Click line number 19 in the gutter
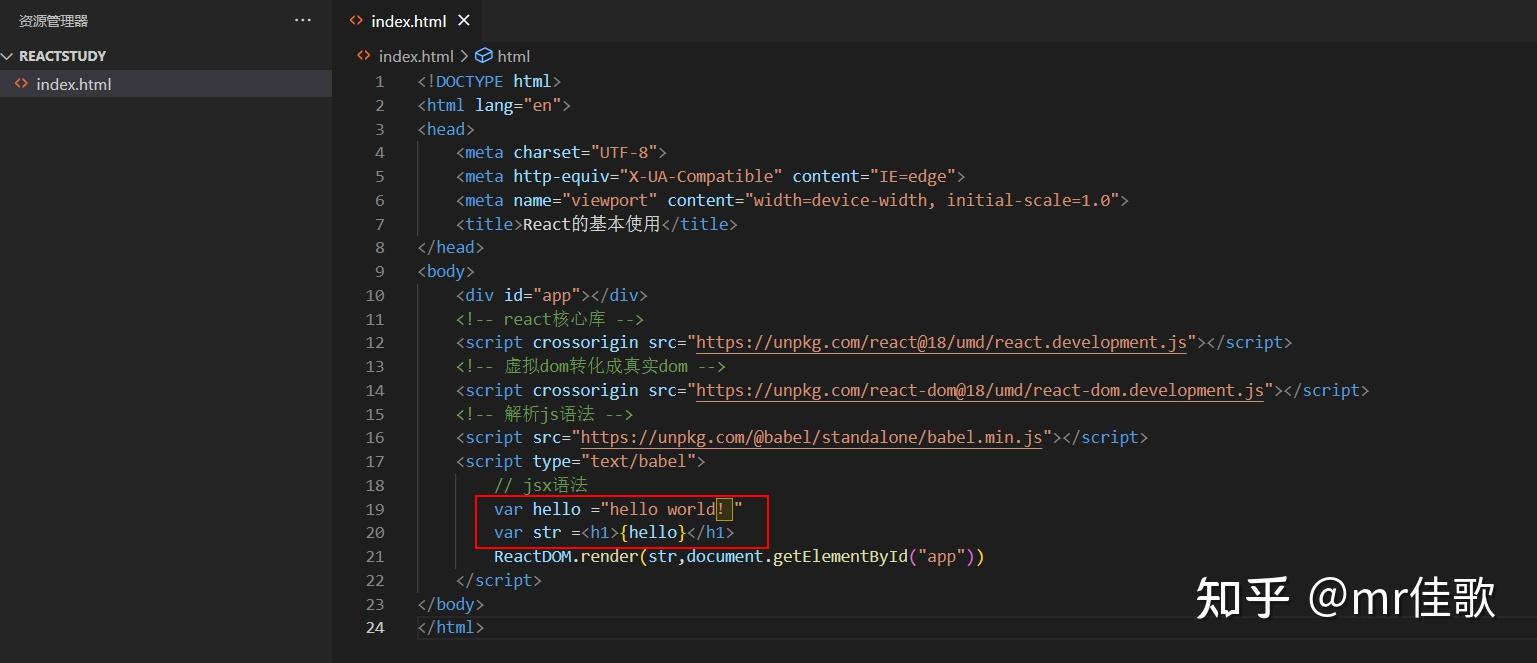The image size is (1537, 663). (x=374, y=509)
